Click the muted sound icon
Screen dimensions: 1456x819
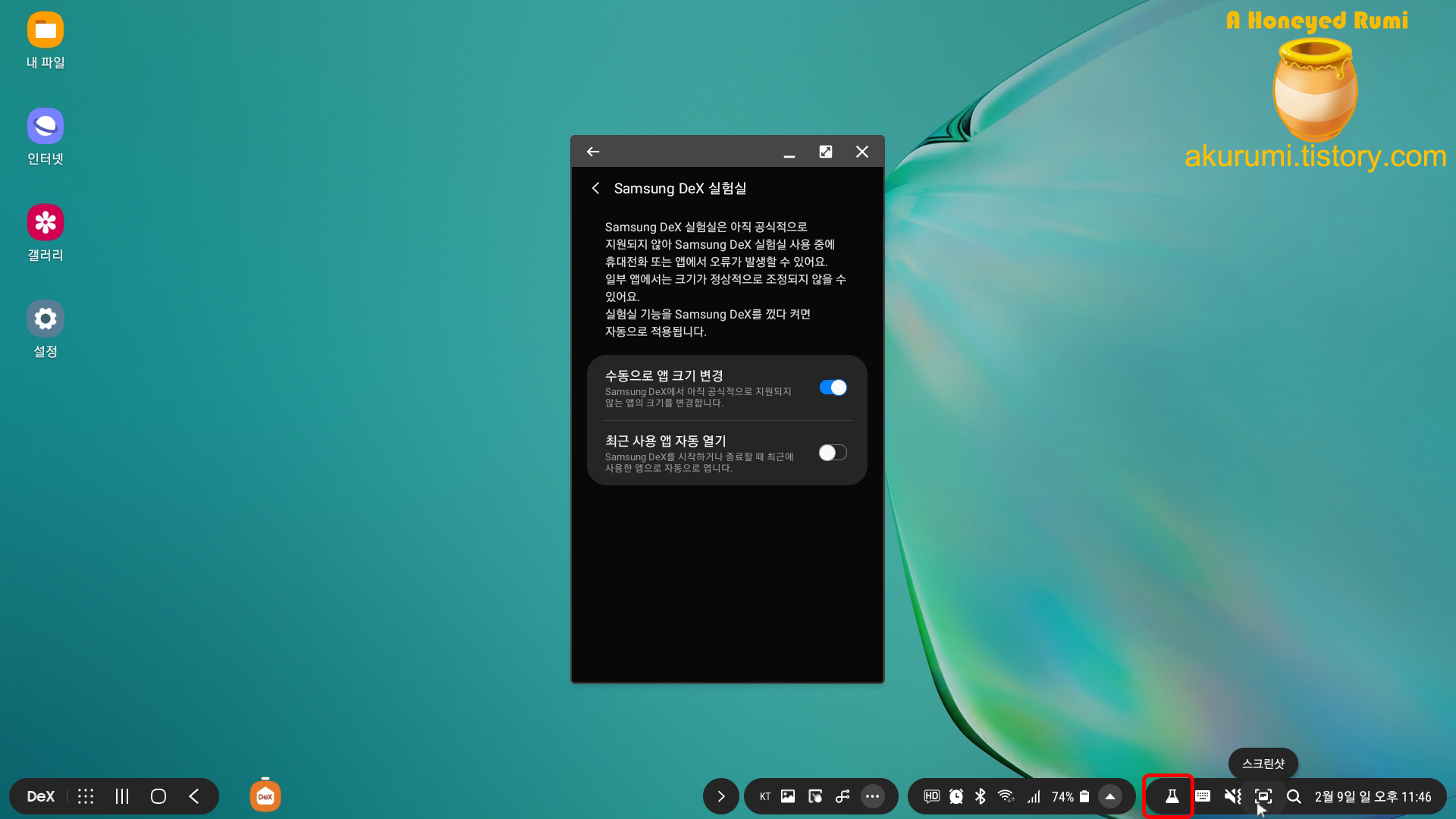pyautogui.click(x=1233, y=796)
